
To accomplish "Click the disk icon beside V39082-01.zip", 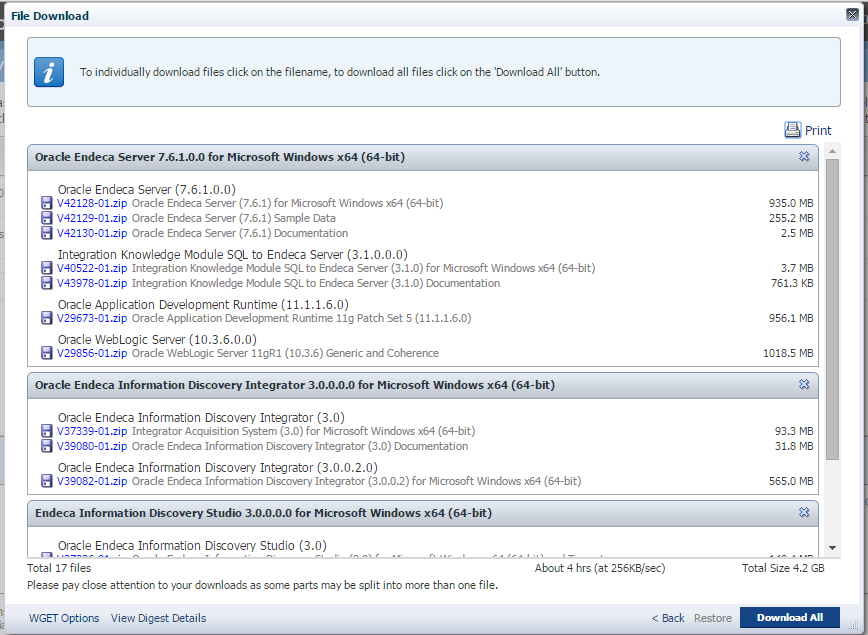I will [46, 481].
